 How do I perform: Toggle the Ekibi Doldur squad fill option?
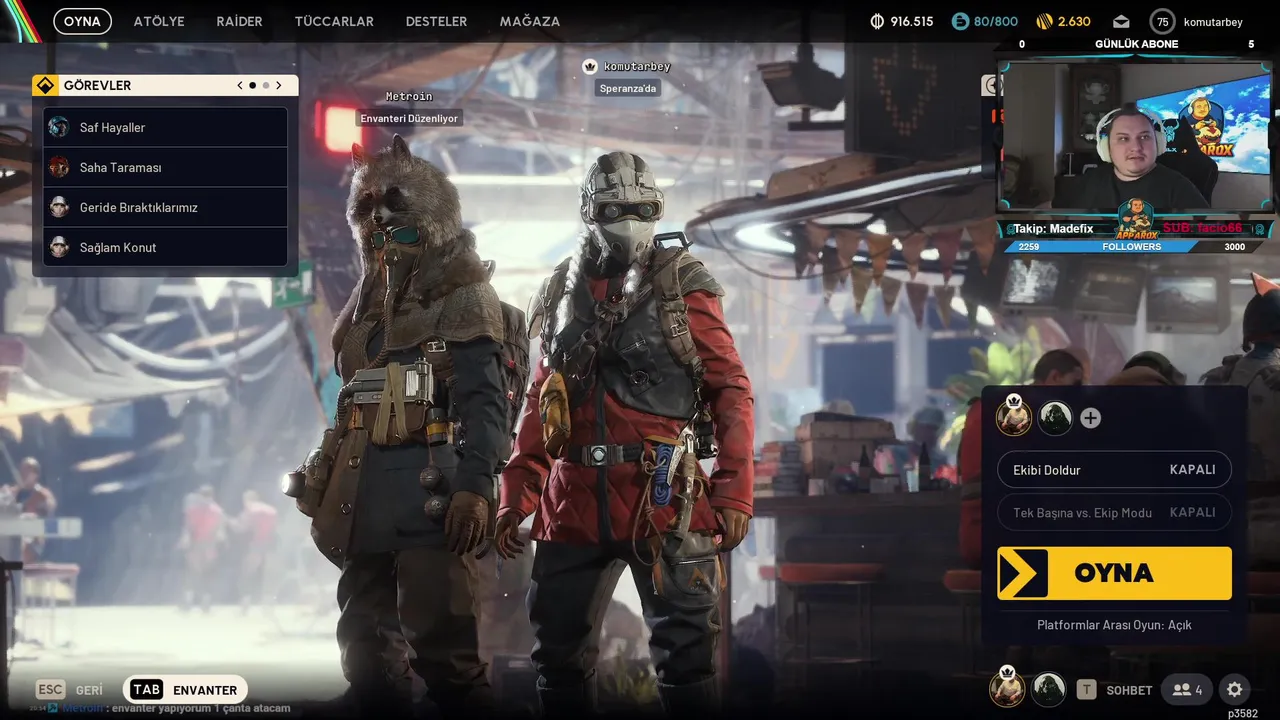tap(1114, 470)
